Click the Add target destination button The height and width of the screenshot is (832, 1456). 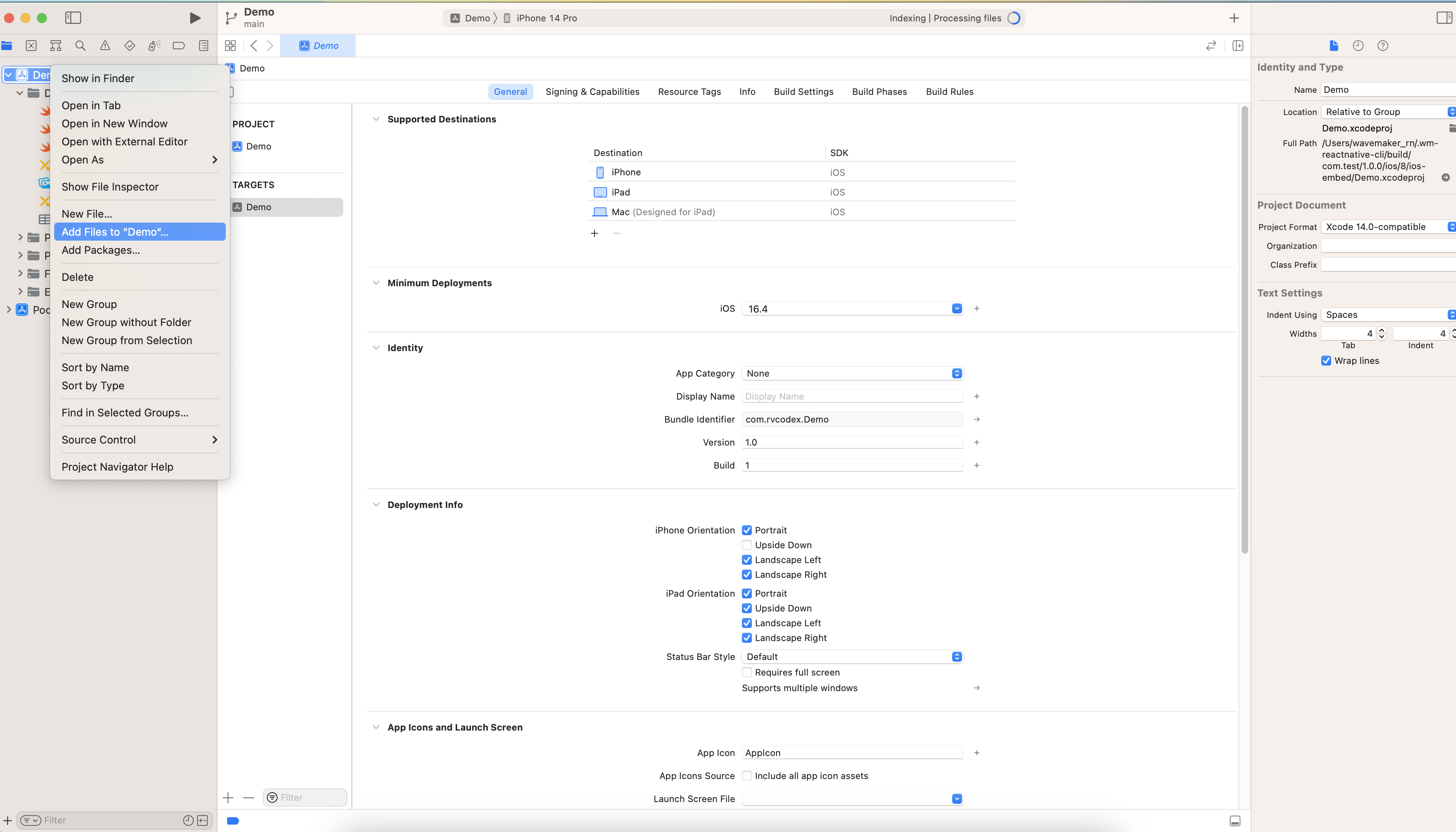click(594, 233)
